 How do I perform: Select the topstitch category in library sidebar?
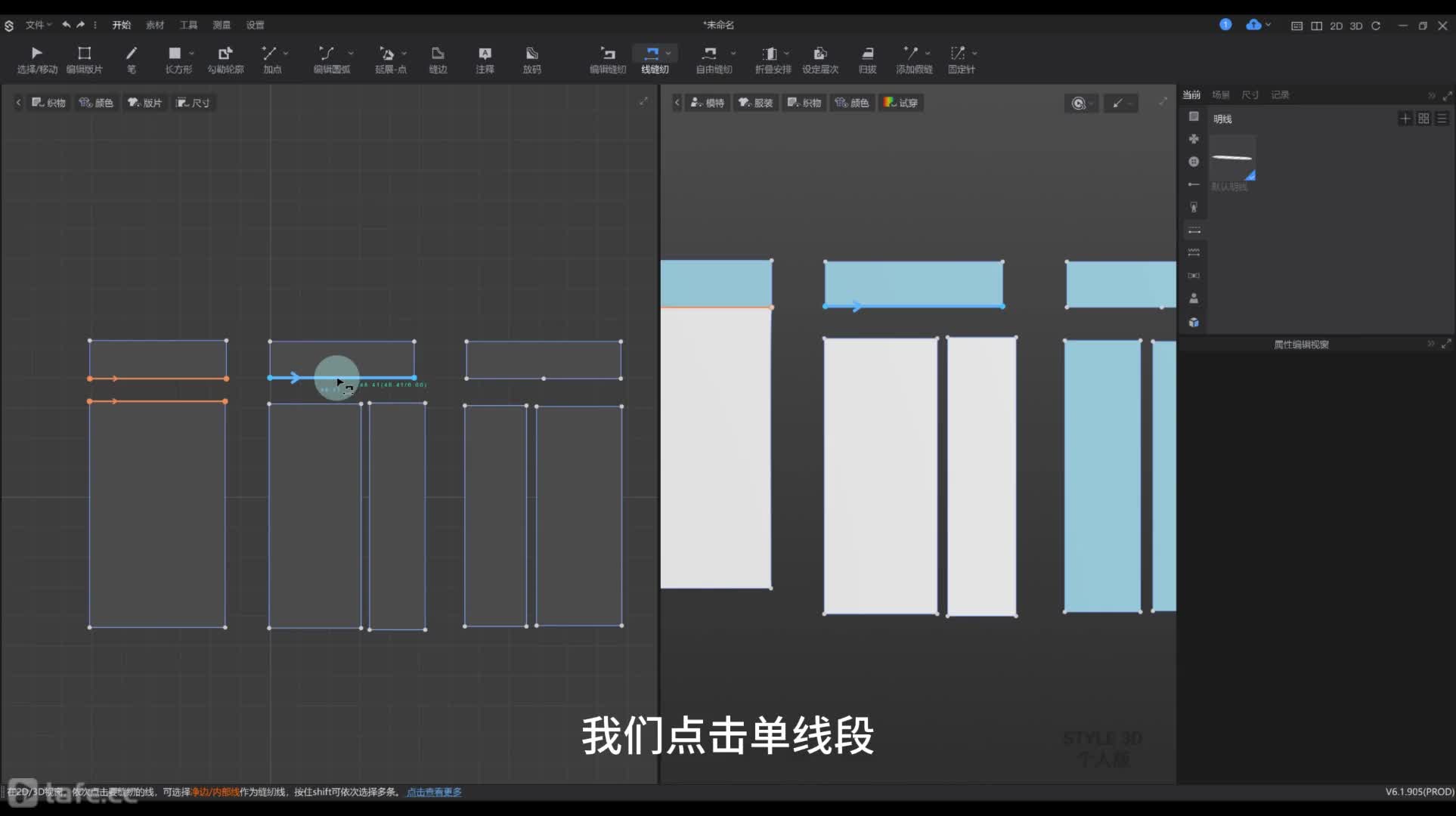click(x=1194, y=230)
